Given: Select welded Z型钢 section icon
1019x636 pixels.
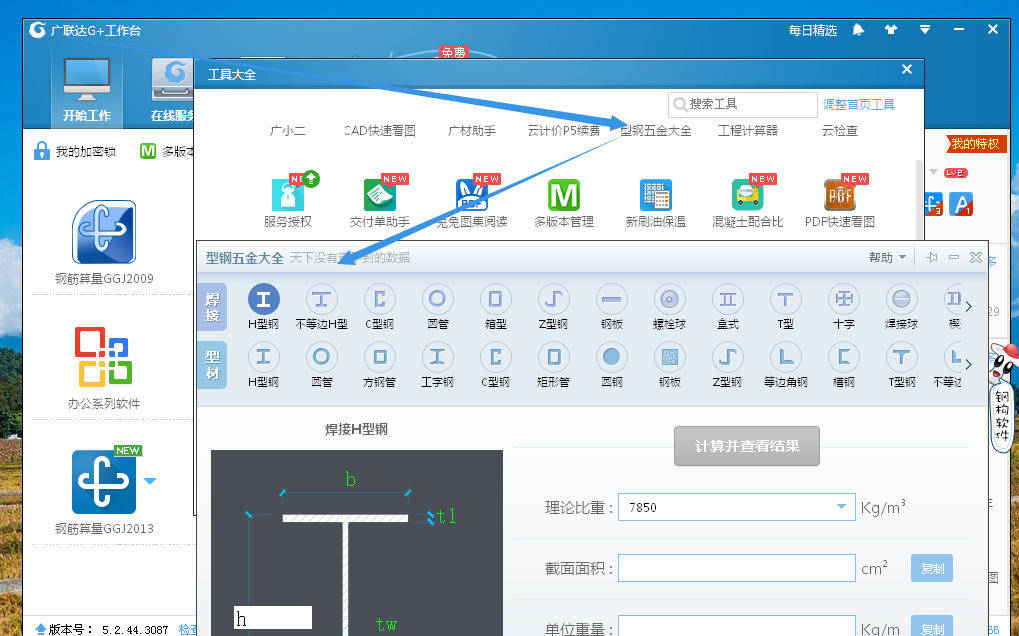Looking at the screenshot, I should (553, 299).
